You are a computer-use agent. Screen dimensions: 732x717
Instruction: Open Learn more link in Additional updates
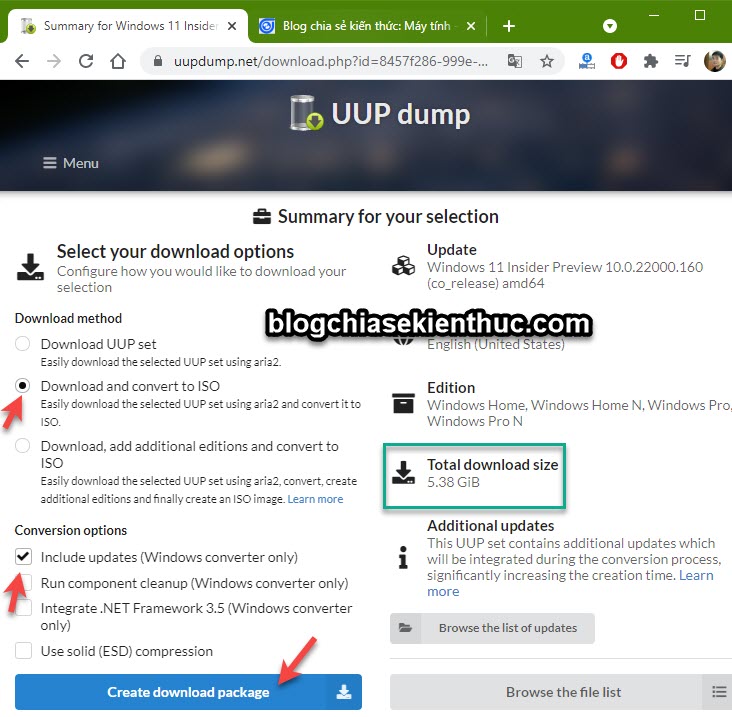pyautogui.click(x=570, y=583)
